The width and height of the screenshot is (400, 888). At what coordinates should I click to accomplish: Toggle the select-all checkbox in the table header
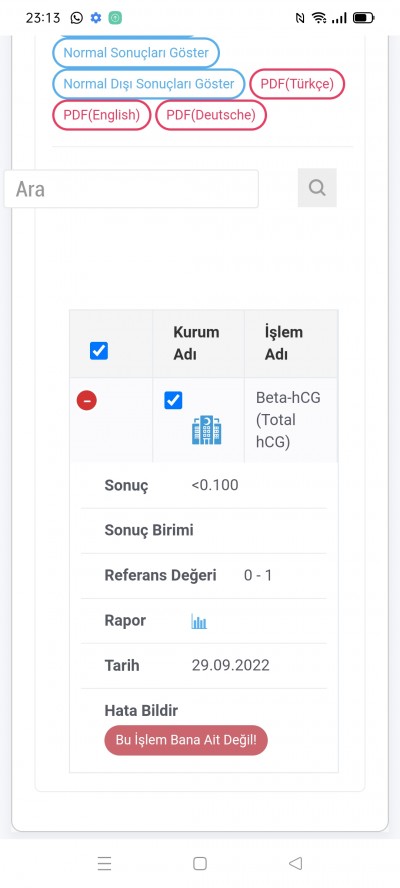(x=99, y=351)
